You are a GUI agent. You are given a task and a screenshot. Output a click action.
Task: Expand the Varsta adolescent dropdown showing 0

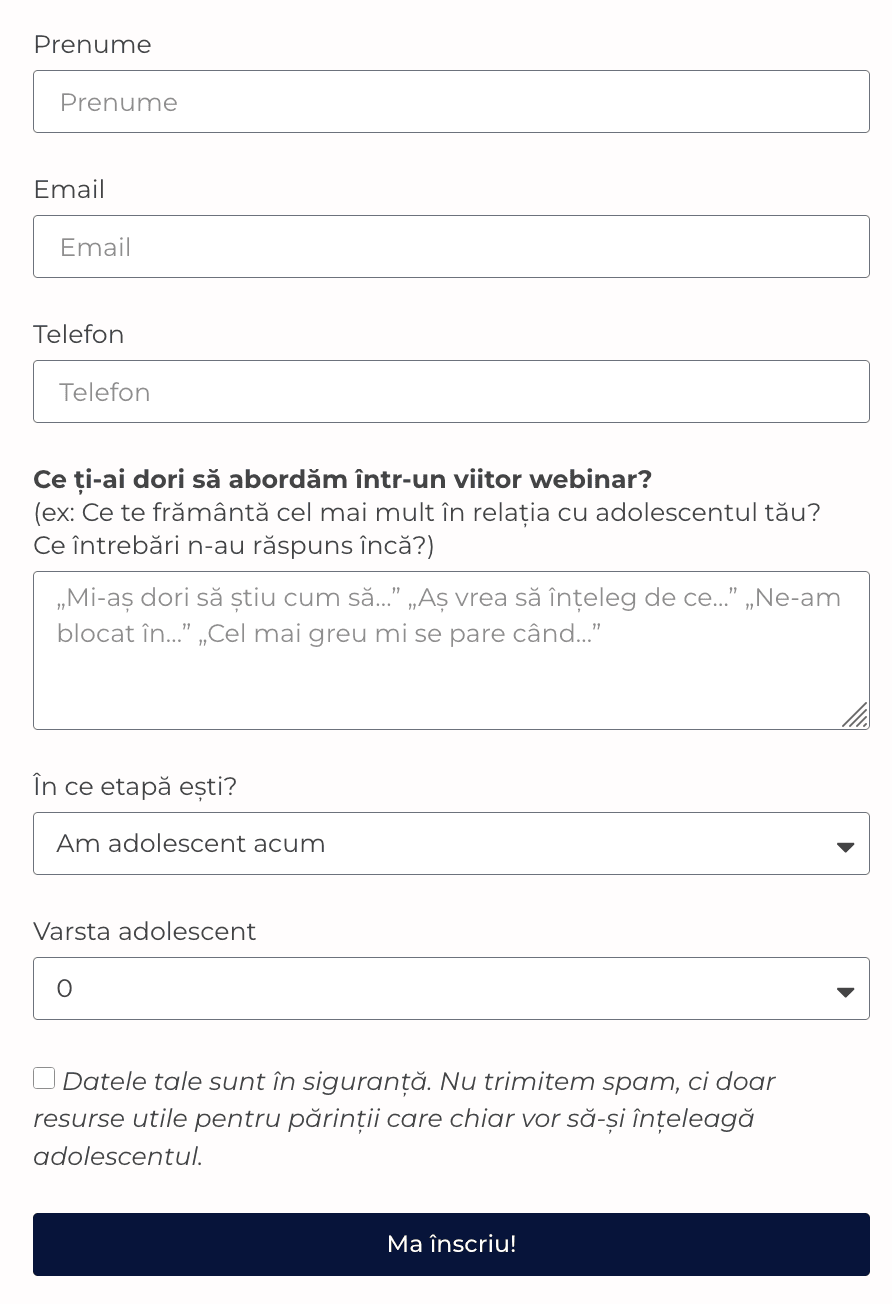[x=430, y=989]
